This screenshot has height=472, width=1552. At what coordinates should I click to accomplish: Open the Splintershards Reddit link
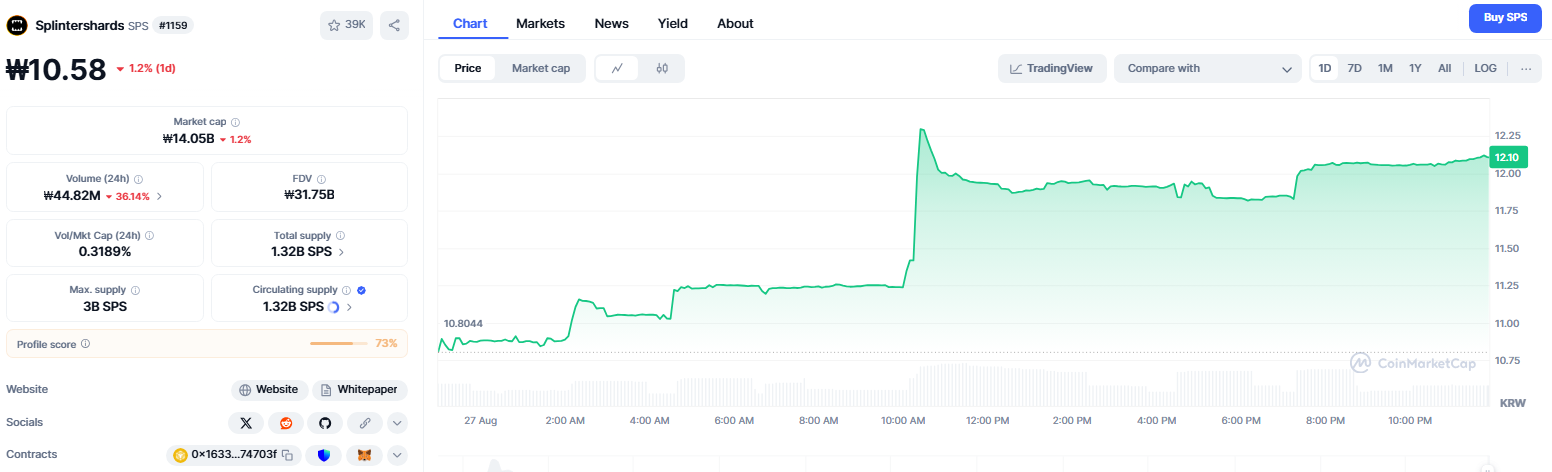click(x=286, y=422)
